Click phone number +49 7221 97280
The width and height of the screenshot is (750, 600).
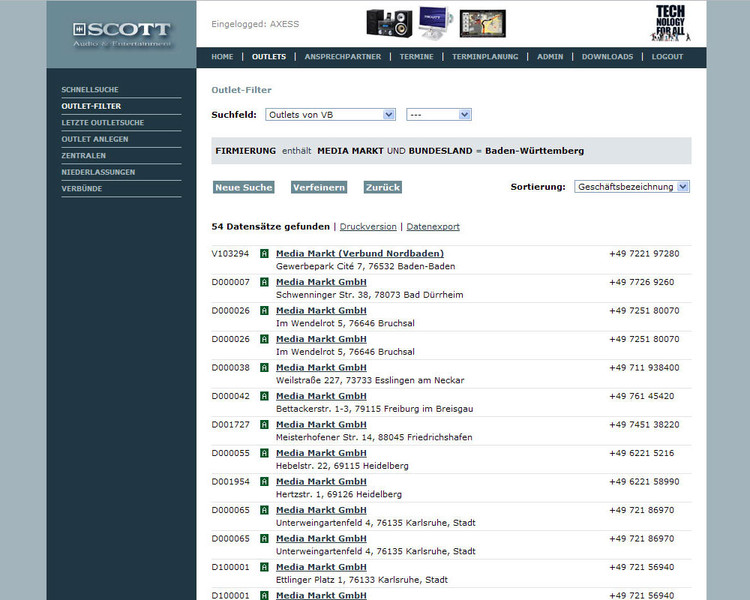coord(644,254)
